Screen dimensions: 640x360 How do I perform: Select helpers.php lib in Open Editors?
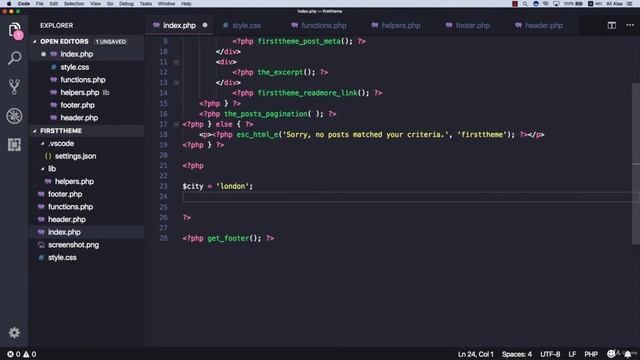pos(87,92)
